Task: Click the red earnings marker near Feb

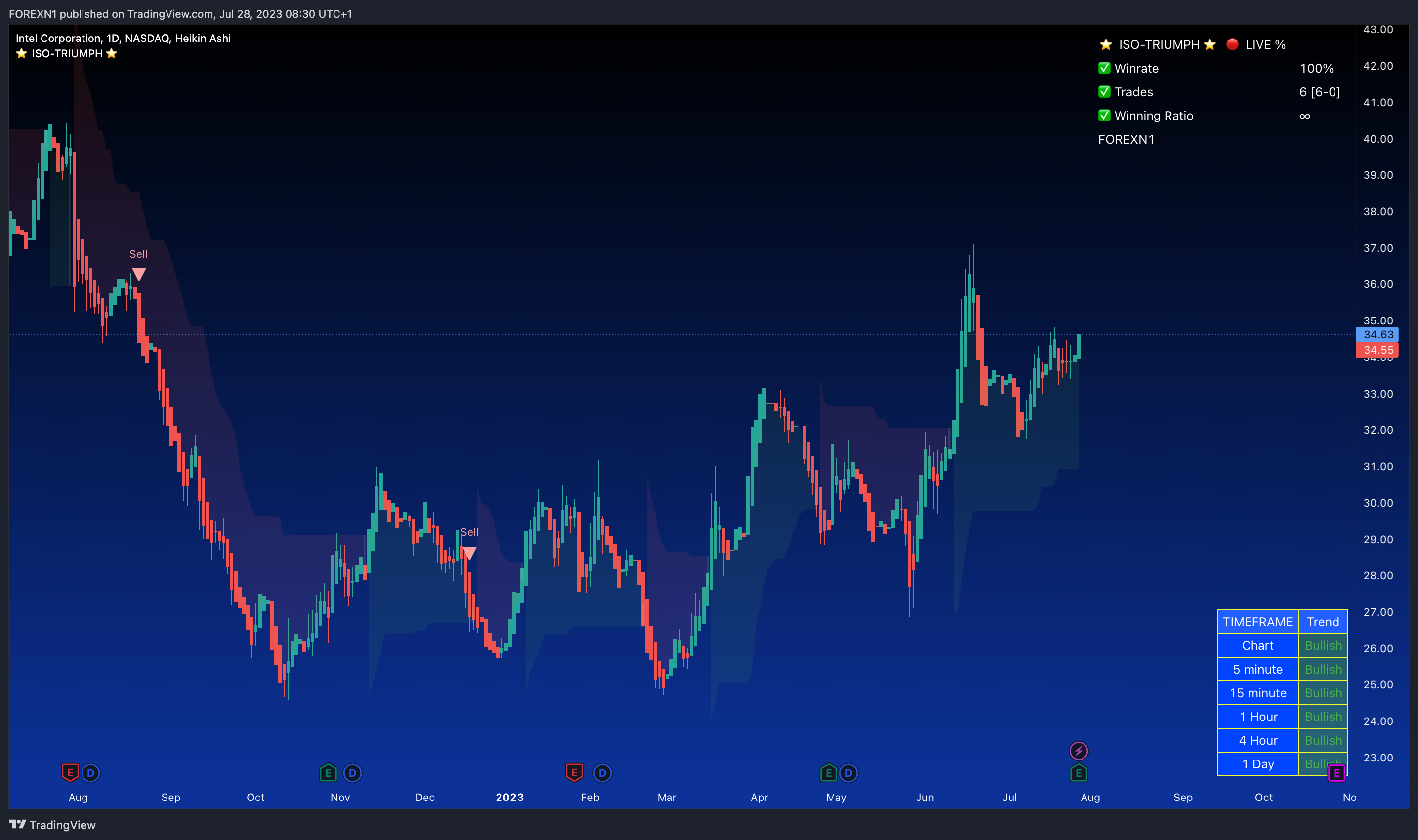Action: [x=574, y=773]
